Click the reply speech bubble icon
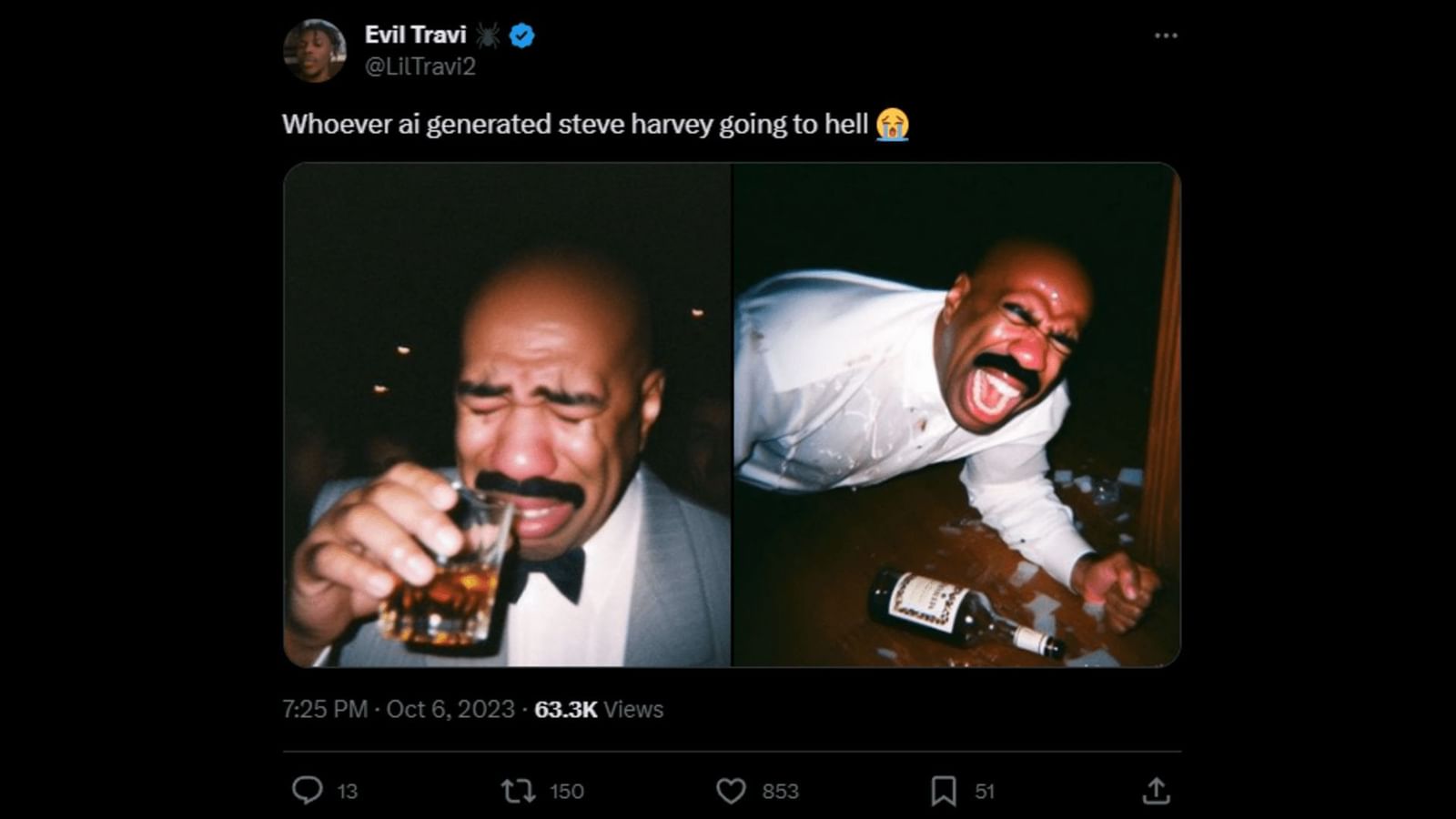 [x=309, y=792]
